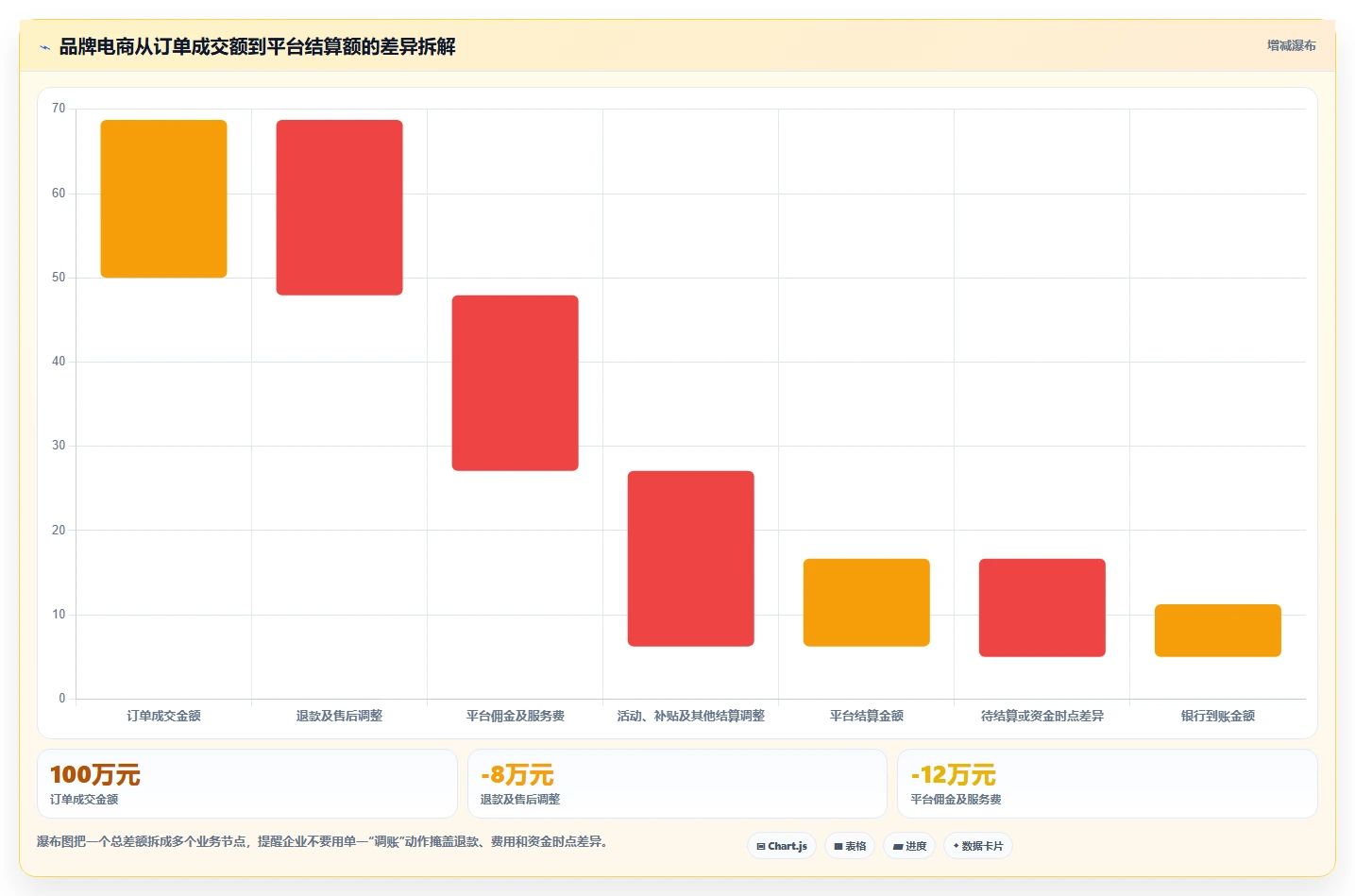1355x896 pixels.
Task: Select the orange 银行到账金额 bar
Action: [1218, 631]
